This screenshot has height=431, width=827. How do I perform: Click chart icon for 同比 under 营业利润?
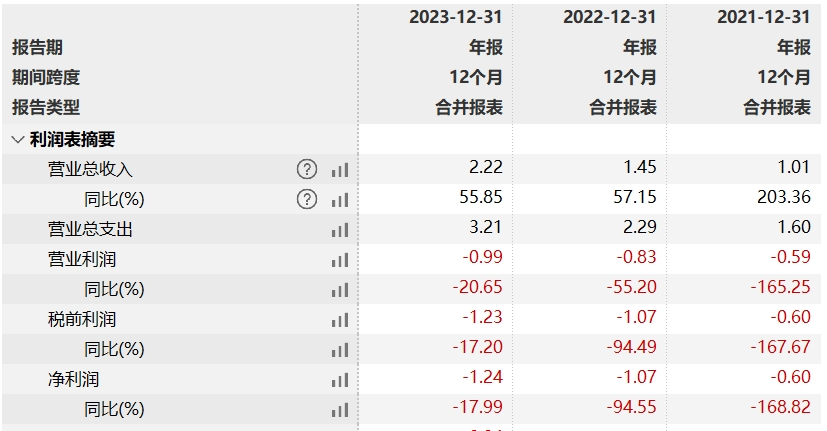click(340, 290)
